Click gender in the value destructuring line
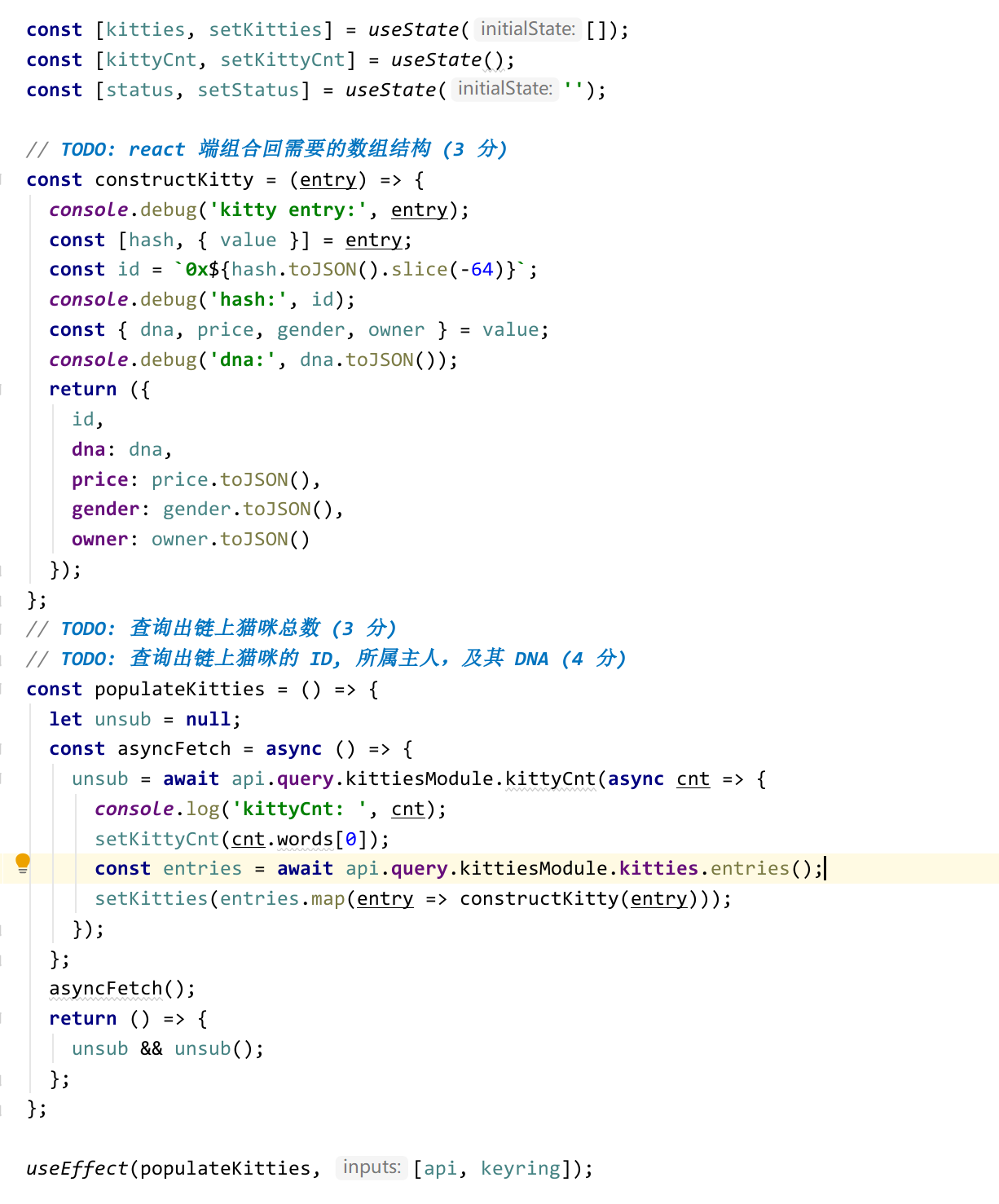Viewport: 999px width, 1204px height. (x=311, y=329)
